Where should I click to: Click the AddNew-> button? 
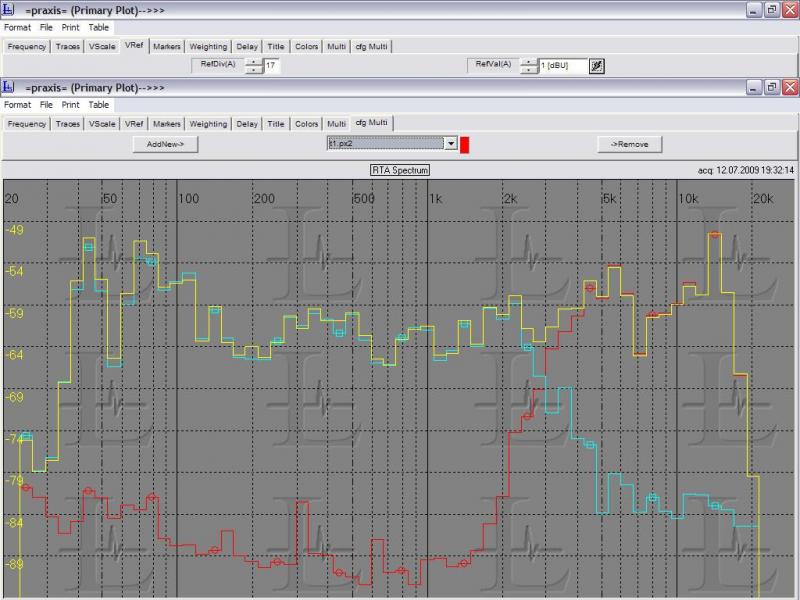coord(165,144)
